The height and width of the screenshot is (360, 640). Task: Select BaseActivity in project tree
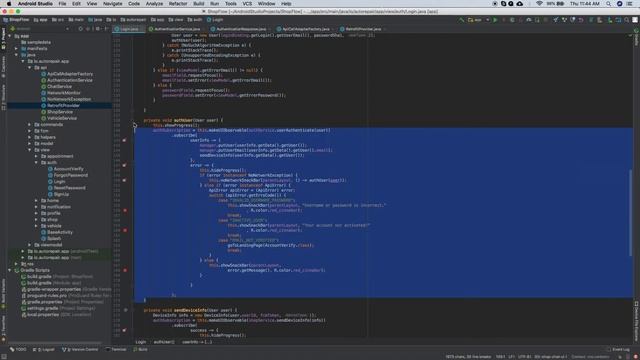[60, 232]
